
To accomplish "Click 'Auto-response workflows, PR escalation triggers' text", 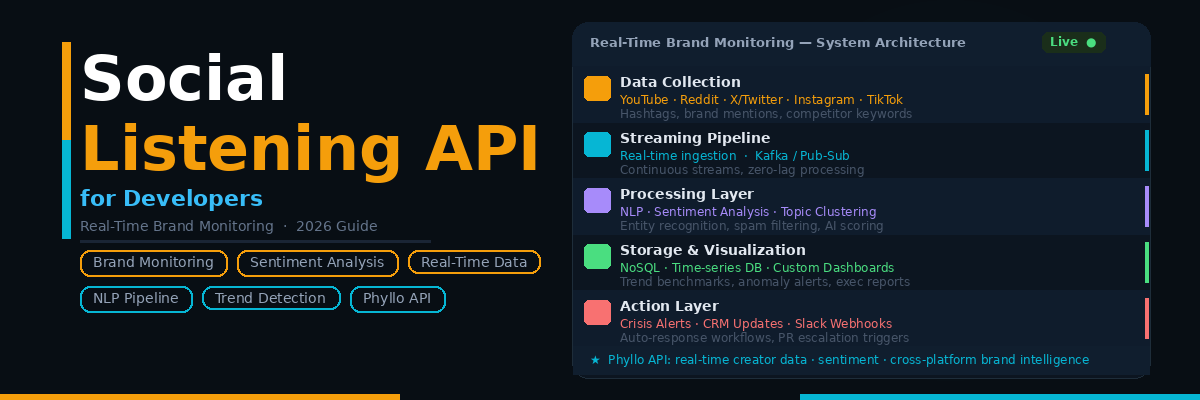I will (x=764, y=338).
